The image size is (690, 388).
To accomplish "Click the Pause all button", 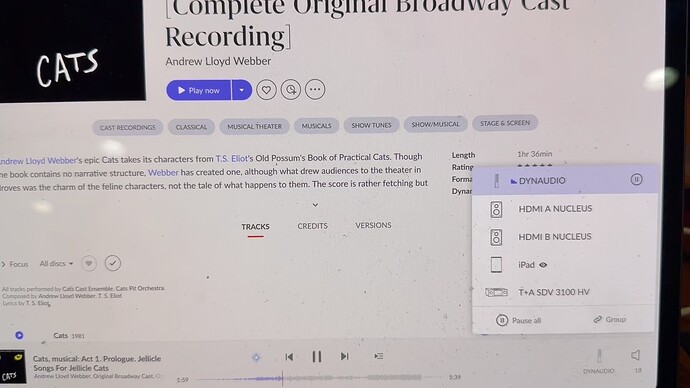I will (x=518, y=320).
